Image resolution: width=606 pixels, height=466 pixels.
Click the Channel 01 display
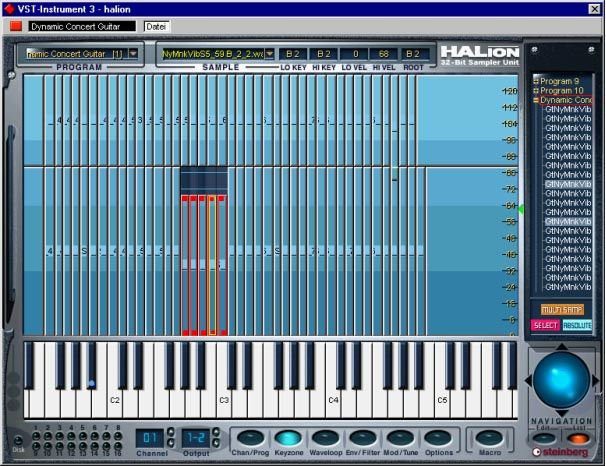150,438
